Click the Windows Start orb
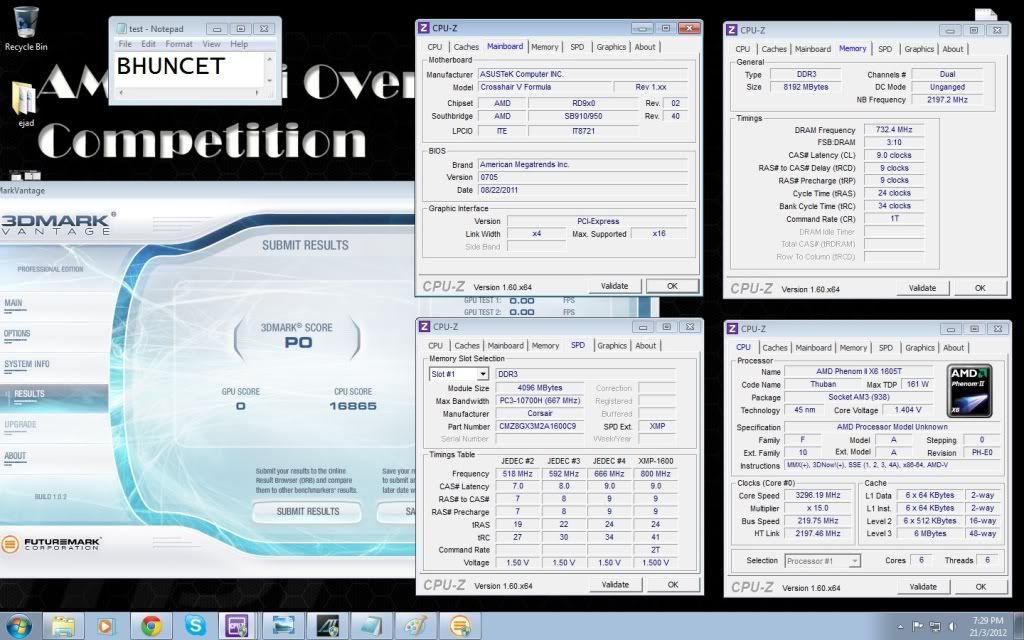This screenshot has width=1024, height=640. pyautogui.click(x=19, y=626)
